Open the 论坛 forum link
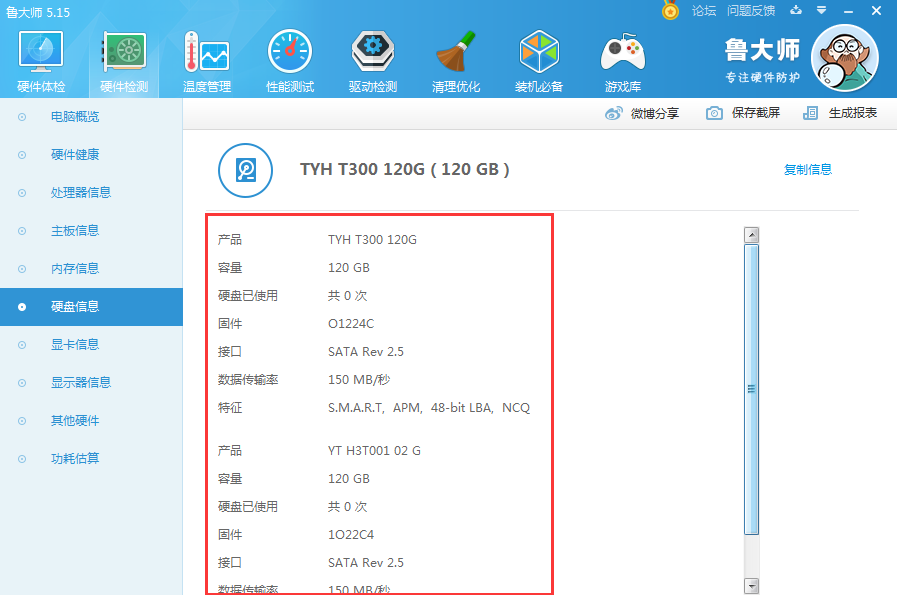Viewport: 897px width, 595px height. pyautogui.click(x=704, y=10)
